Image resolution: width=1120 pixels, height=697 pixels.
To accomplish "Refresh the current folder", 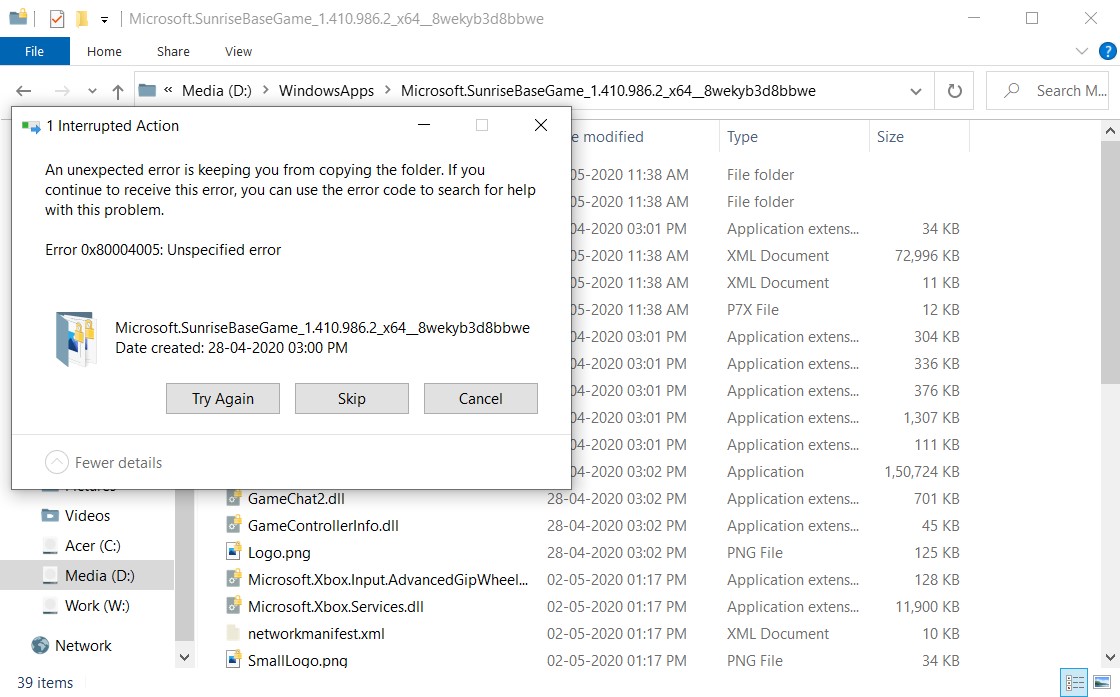I will (x=954, y=91).
